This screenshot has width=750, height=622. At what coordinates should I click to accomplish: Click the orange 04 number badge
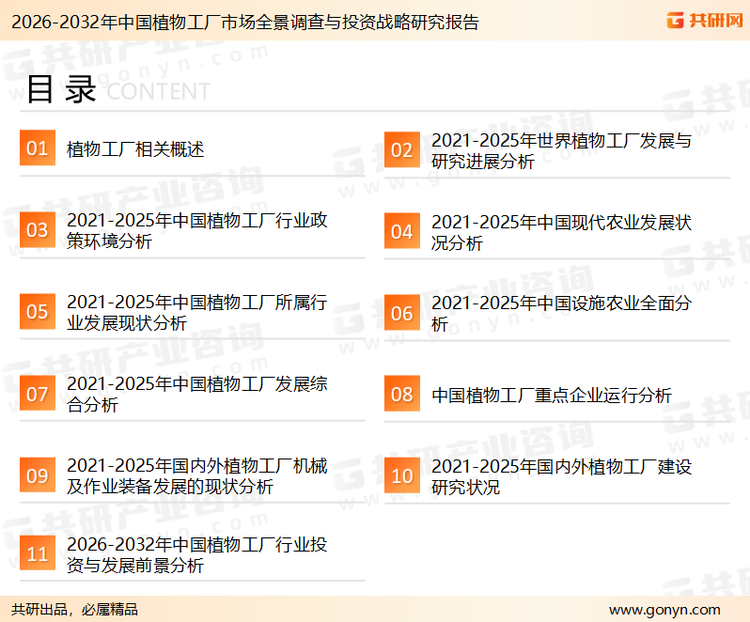click(x=402, y=231)
